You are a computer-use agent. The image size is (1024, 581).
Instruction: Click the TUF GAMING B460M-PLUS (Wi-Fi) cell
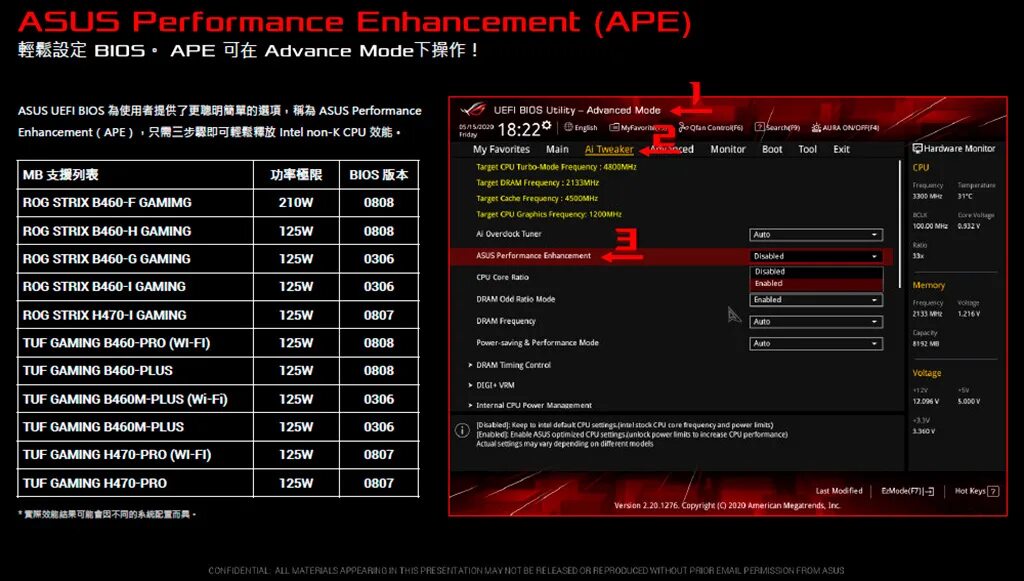(x=135, y=399)
